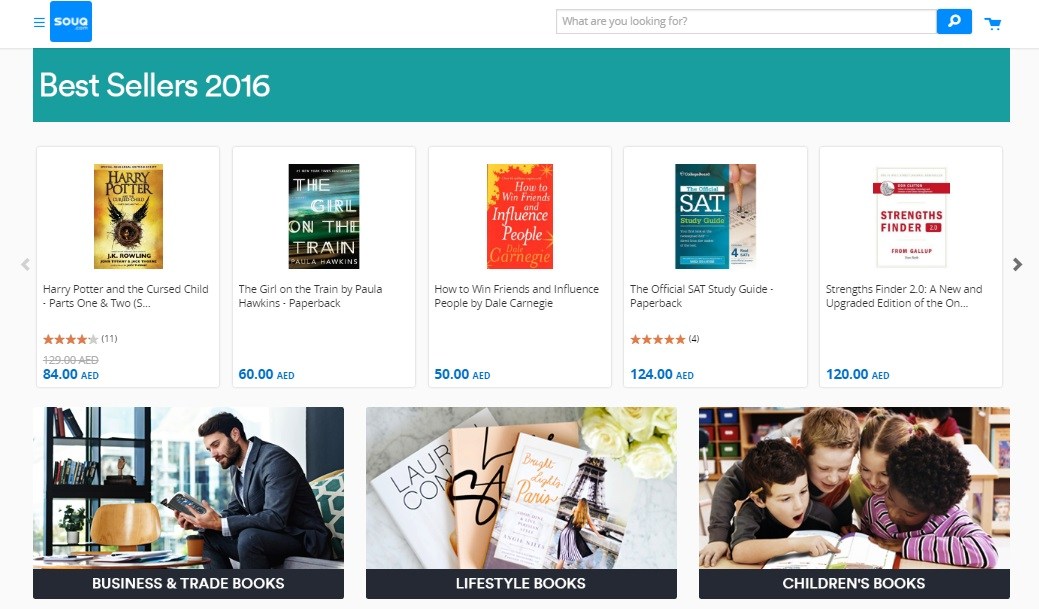Viewport: 1039px width, 609px height.
Task: Open How to Win Friends book cover
Action: tap(520, 217)
